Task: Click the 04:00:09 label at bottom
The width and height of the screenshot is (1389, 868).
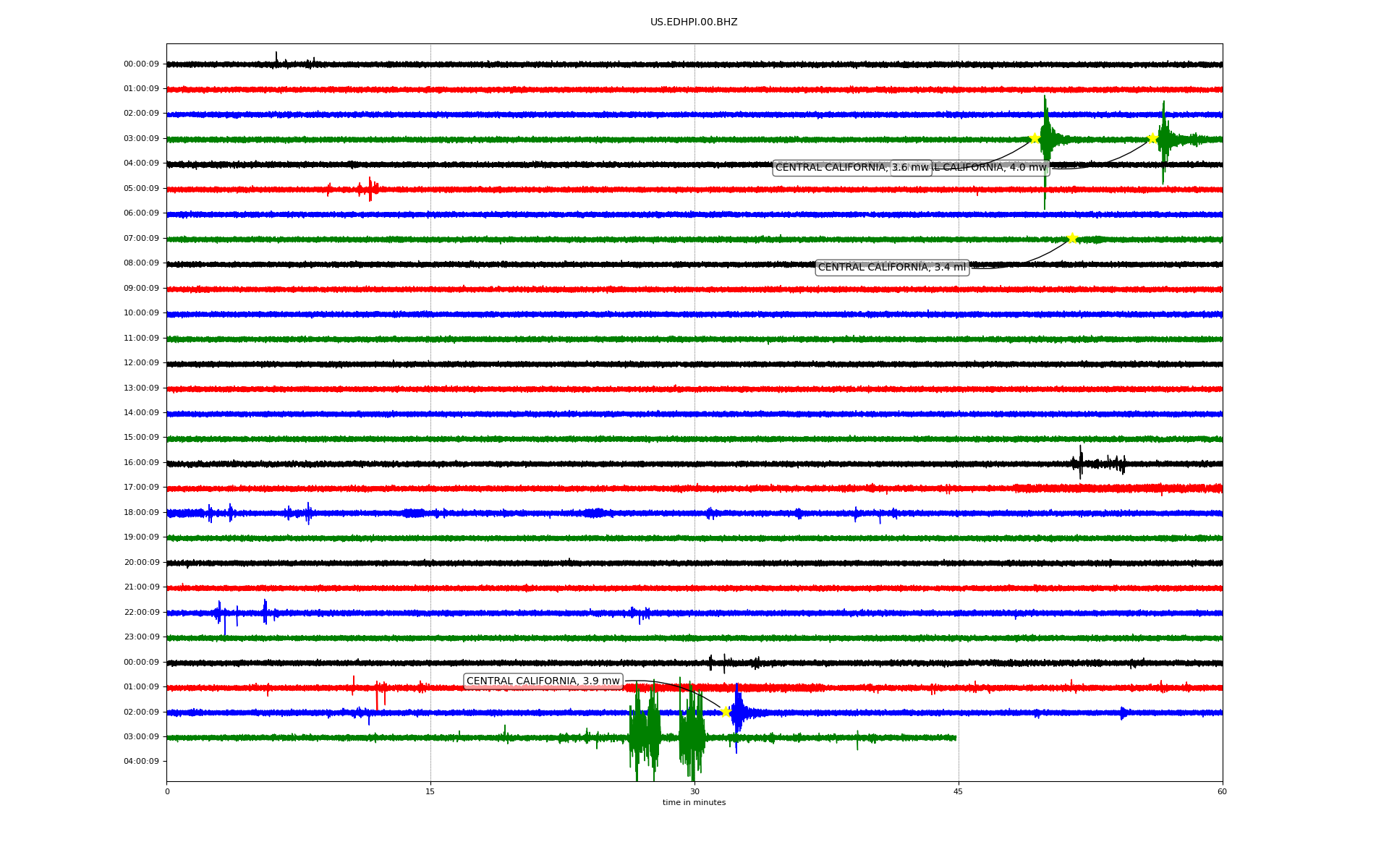Action: coord(141,762)
